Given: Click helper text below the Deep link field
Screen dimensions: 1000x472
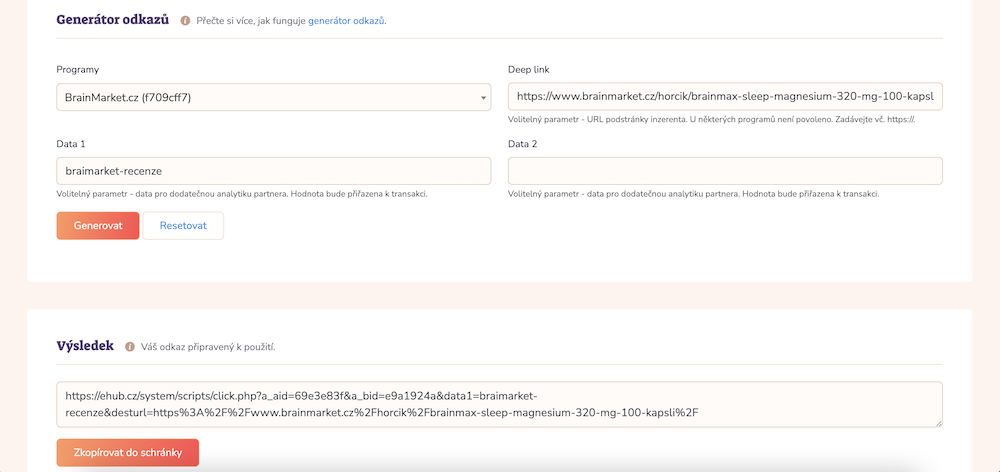Looking at the screenshot, I should coord(712,119).
